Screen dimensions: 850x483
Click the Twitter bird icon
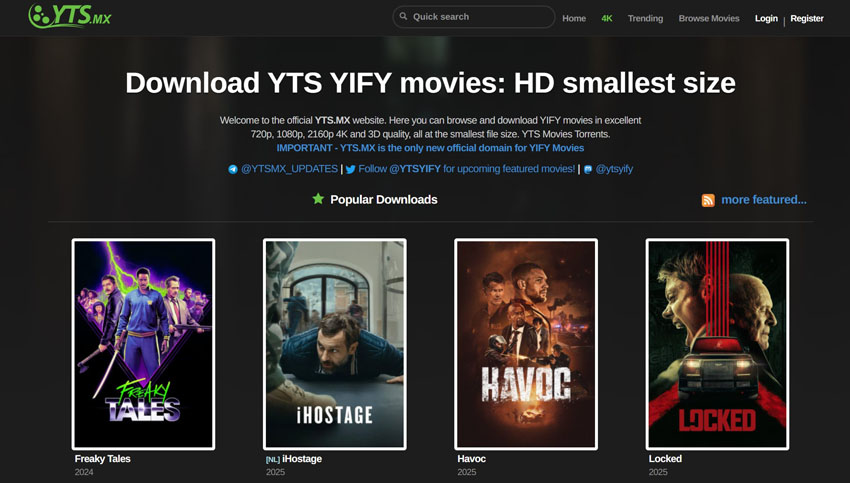(350, 169)
